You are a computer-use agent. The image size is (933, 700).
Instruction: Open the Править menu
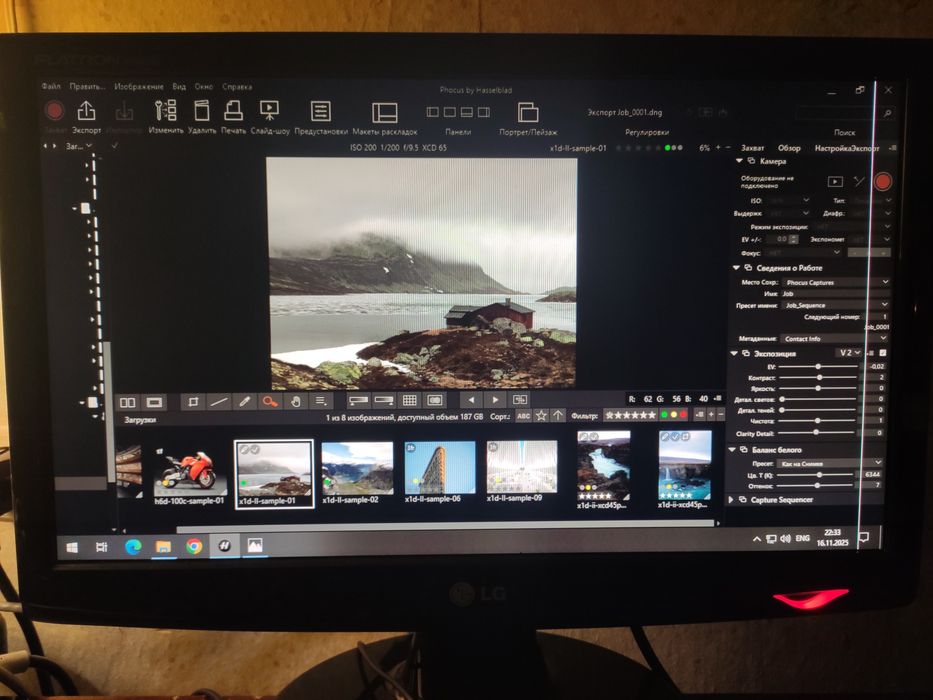[87, 86]
